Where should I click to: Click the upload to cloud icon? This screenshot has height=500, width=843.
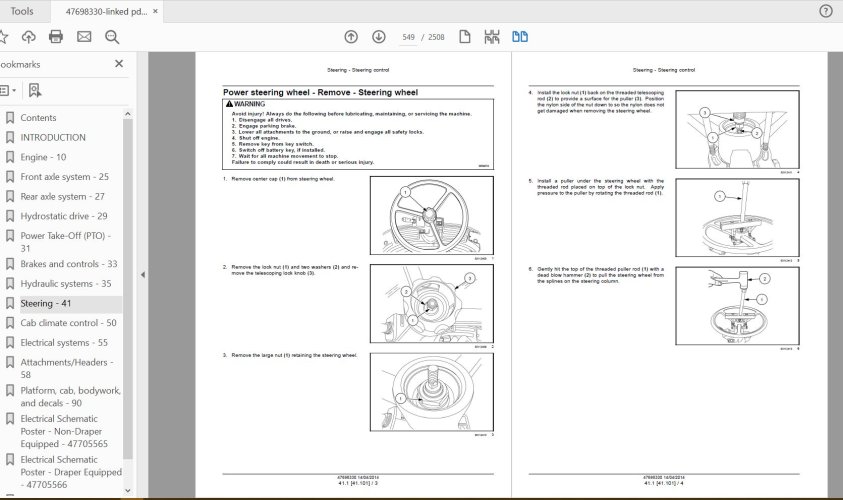pyautogui.click(x=28, y=37)
